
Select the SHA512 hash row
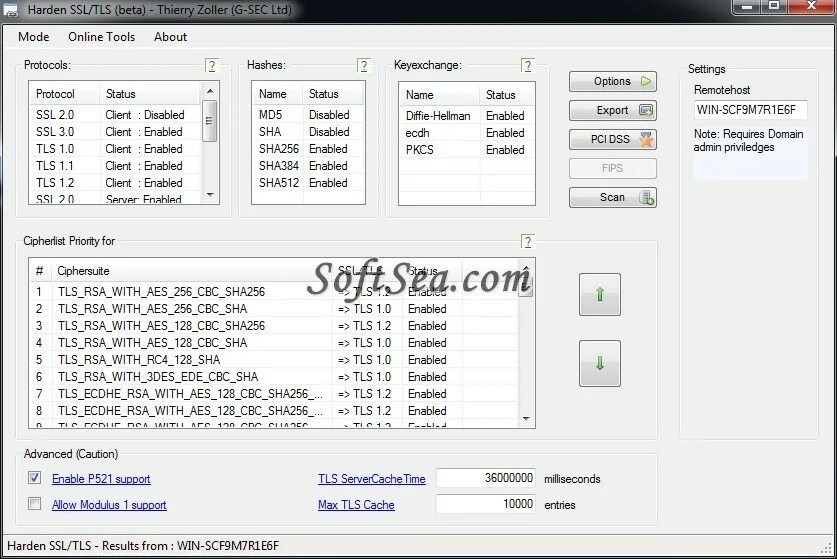(308, 183)
